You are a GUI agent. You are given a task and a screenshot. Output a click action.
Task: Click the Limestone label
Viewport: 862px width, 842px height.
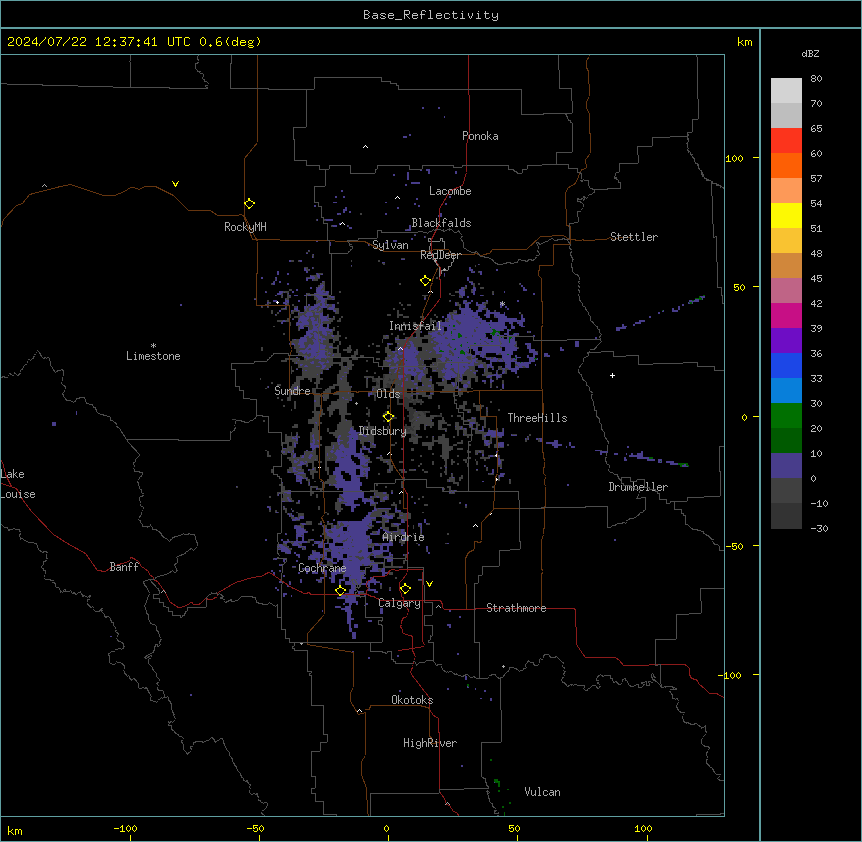[153, 356]
